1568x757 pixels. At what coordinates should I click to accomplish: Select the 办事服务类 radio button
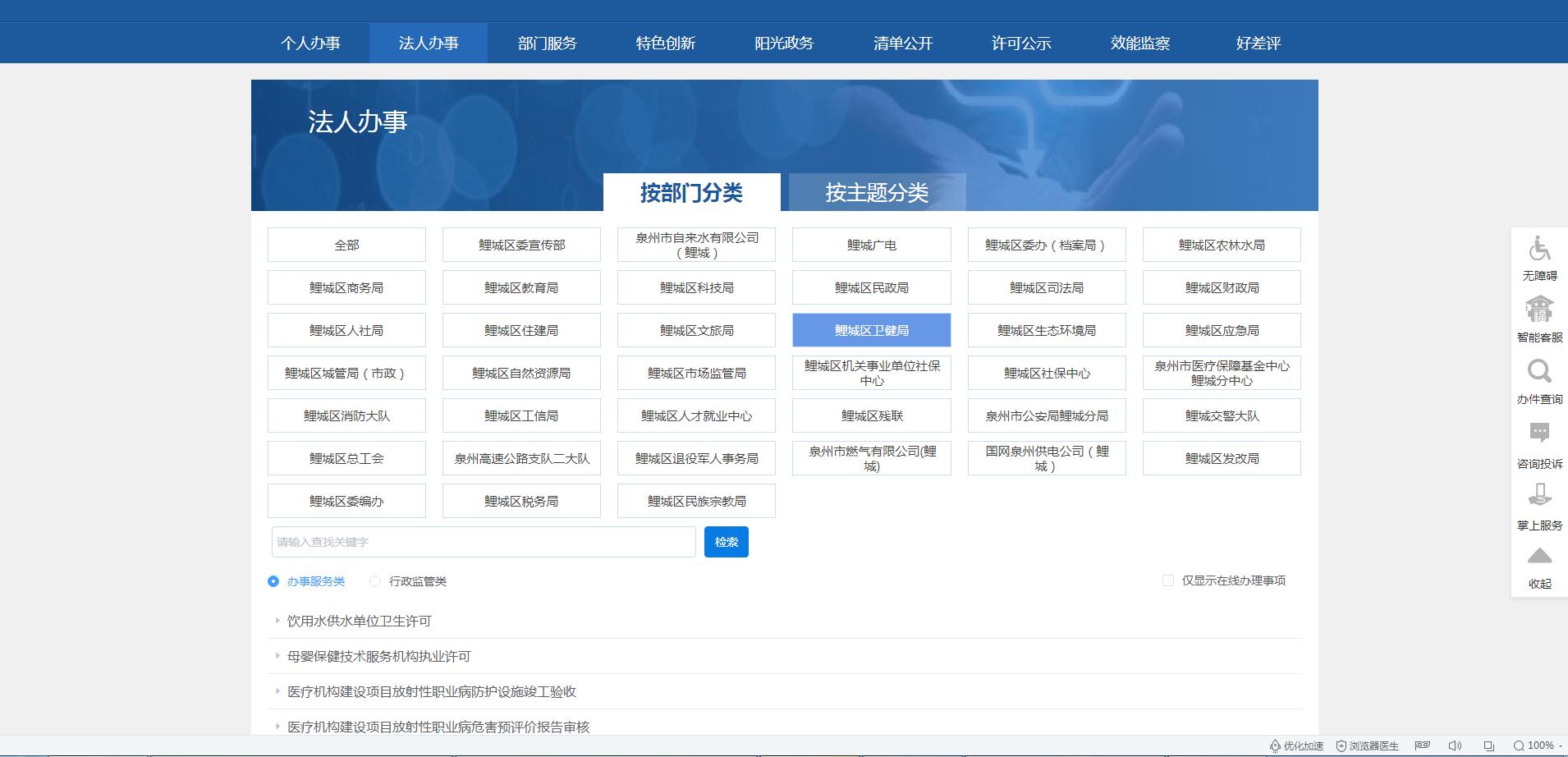273,580
